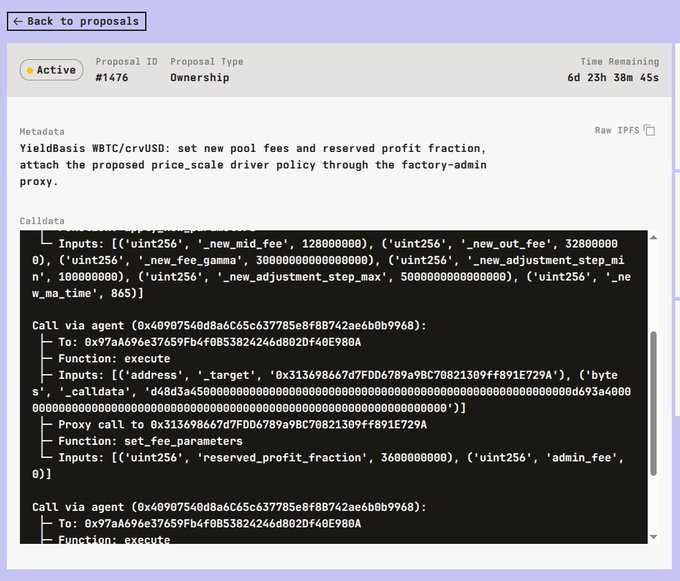The height and width of the screenshot is (581, 680).
Task: Click the time remaining 6d 23h 38m 45s
Action: (x=613, y=78)
